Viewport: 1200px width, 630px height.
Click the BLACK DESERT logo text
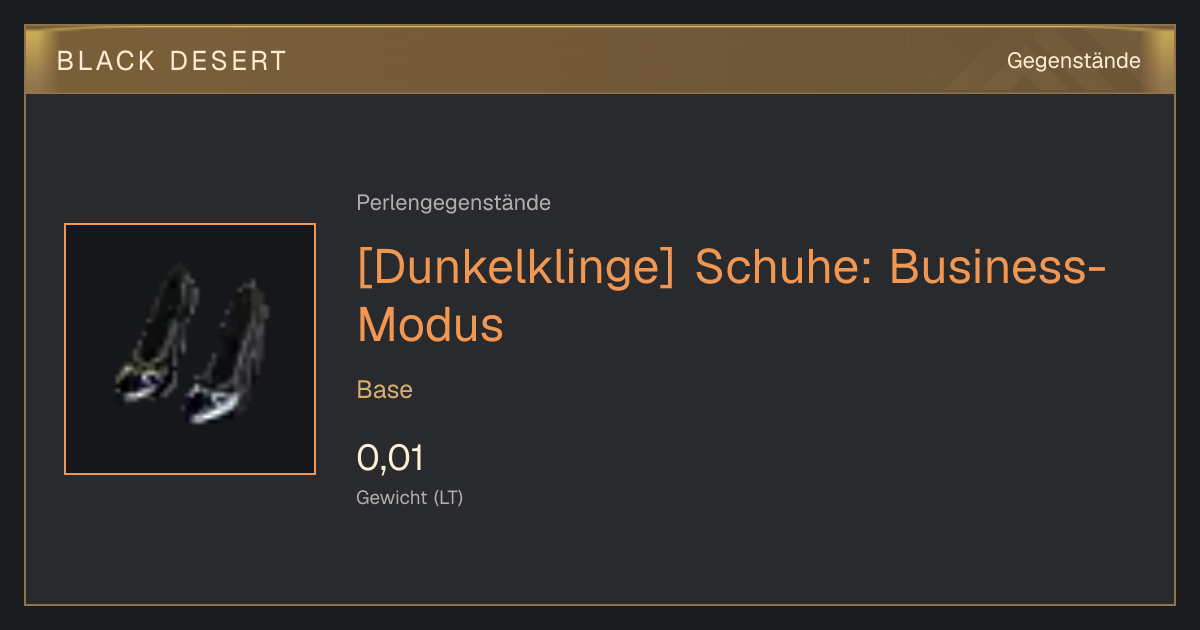coord(172,61)
